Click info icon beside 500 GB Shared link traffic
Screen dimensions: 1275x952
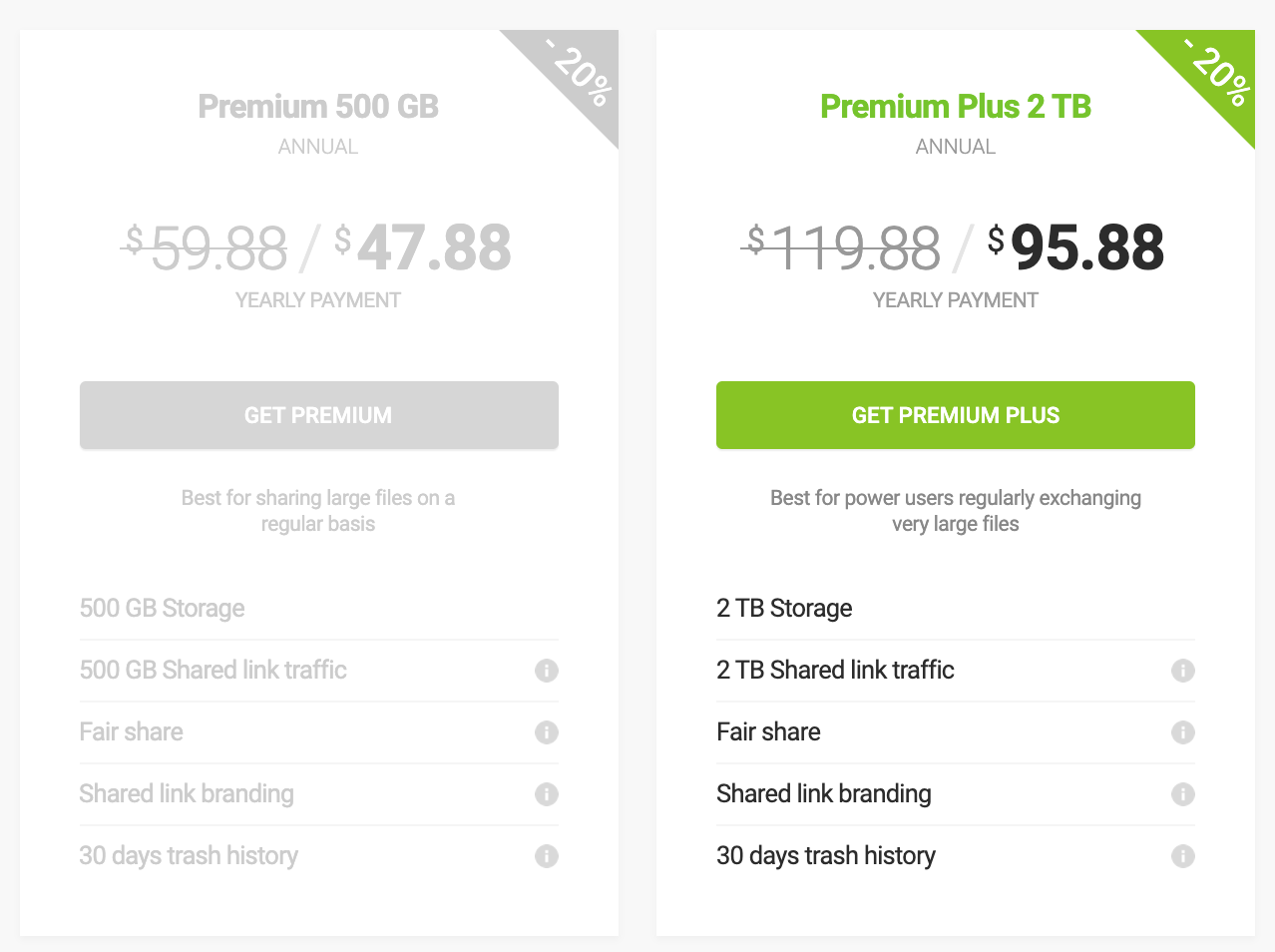pos(546,671)
